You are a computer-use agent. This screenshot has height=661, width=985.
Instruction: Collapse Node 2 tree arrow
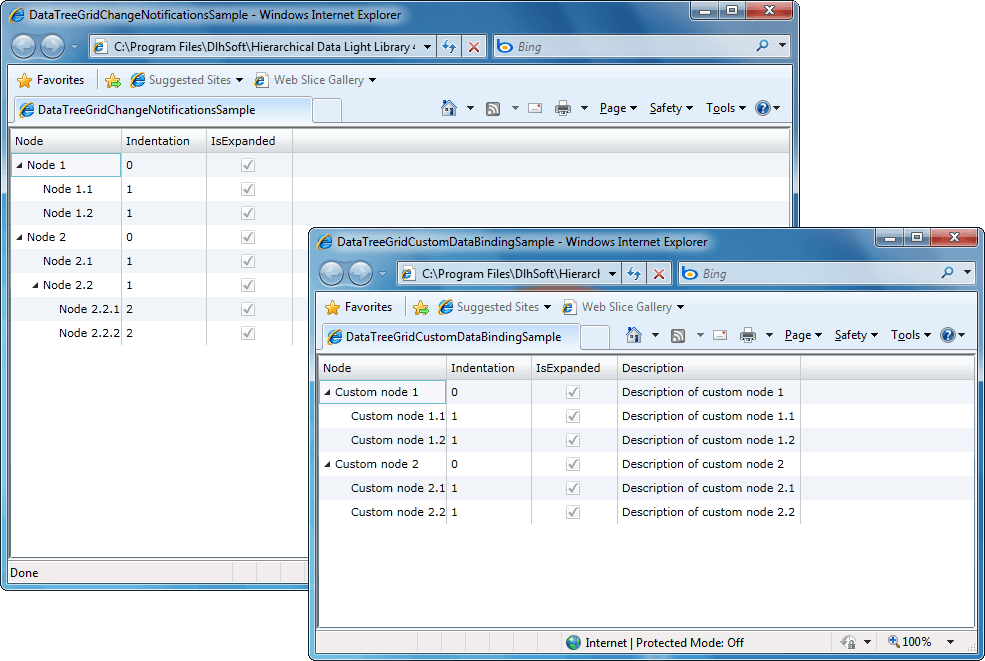click(x=19, y=238)
